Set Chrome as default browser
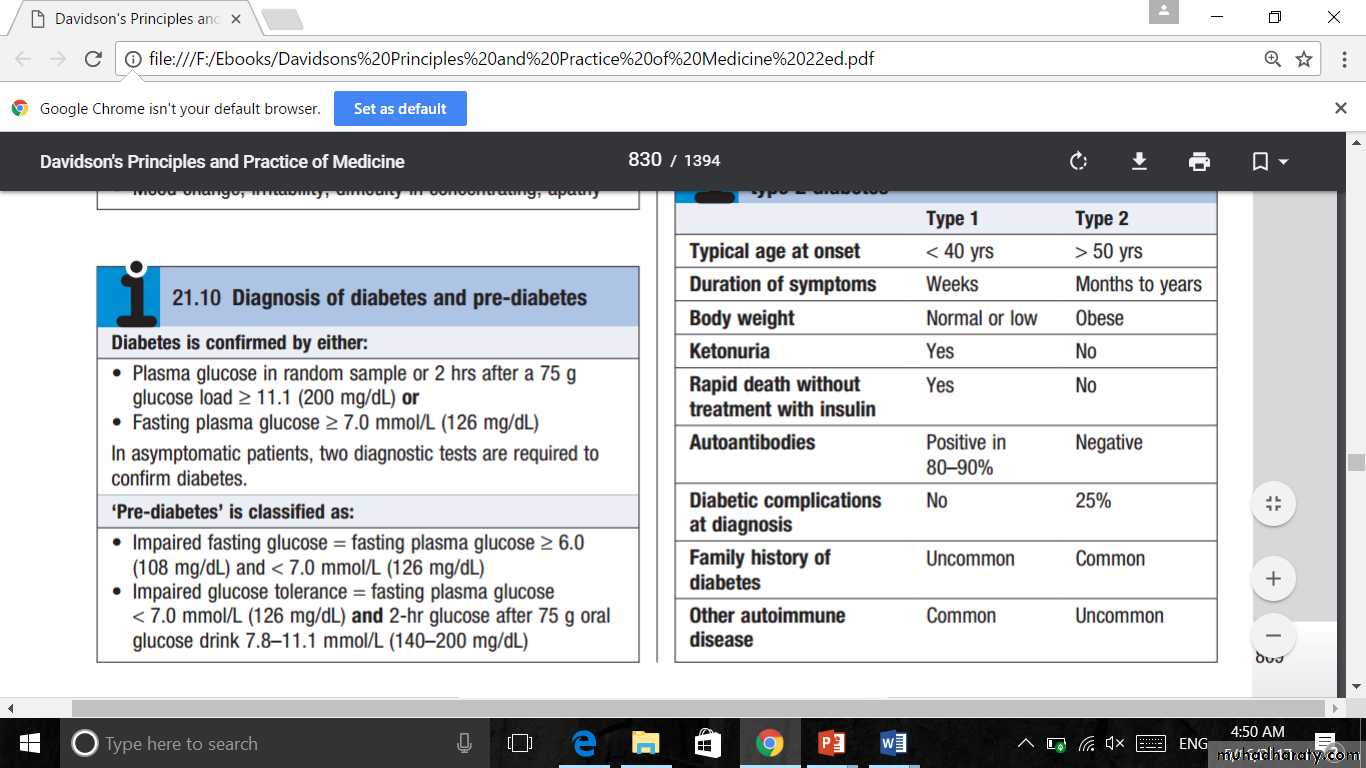 [400, 109]
